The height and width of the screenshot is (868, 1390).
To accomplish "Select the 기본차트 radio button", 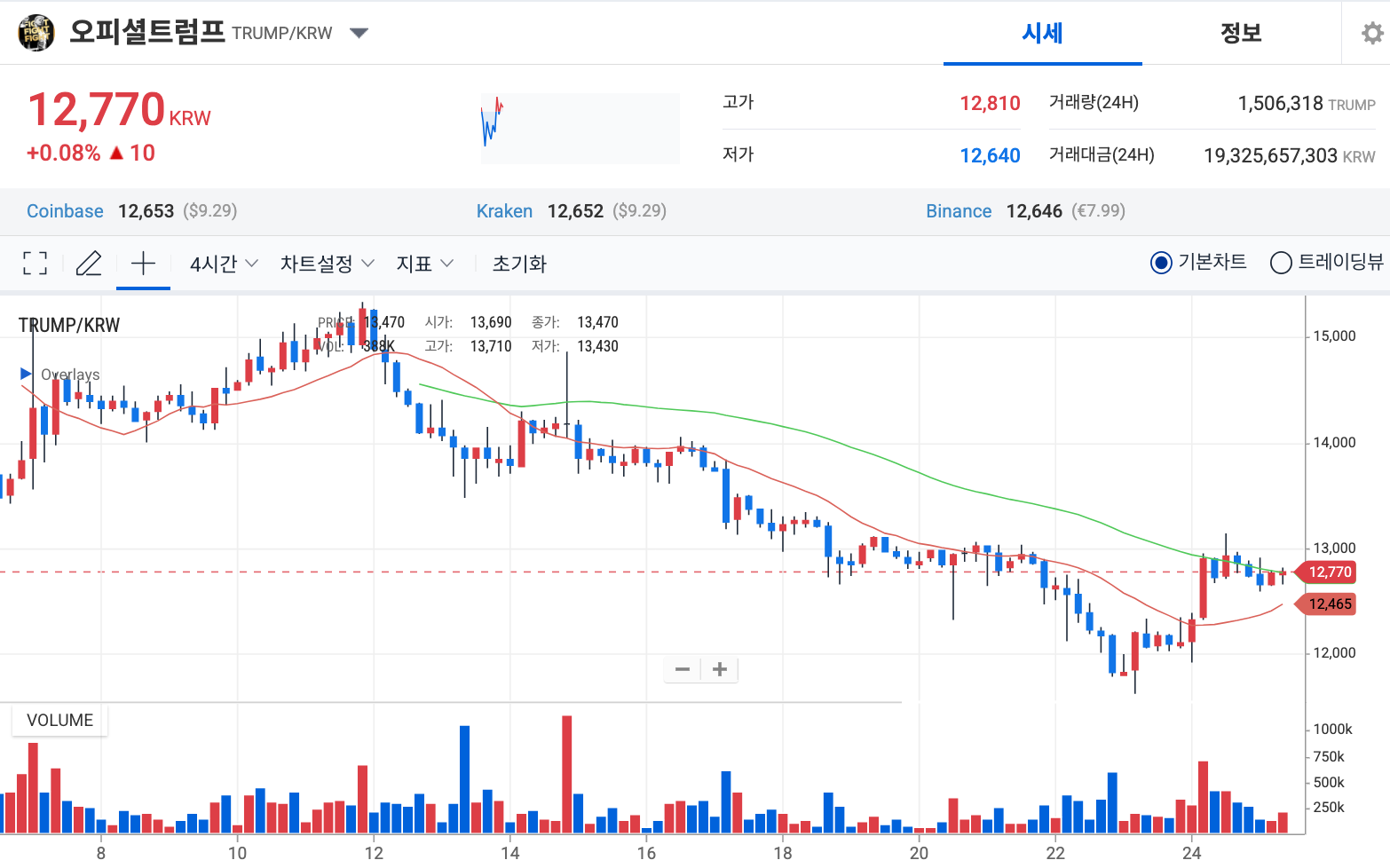I will pyautogui.click(x=1161, y=263).
